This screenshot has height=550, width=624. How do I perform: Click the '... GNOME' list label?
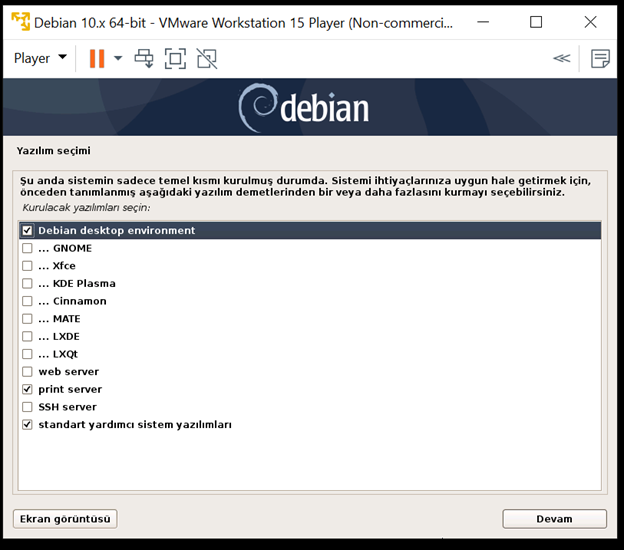(x=65, y=248)
